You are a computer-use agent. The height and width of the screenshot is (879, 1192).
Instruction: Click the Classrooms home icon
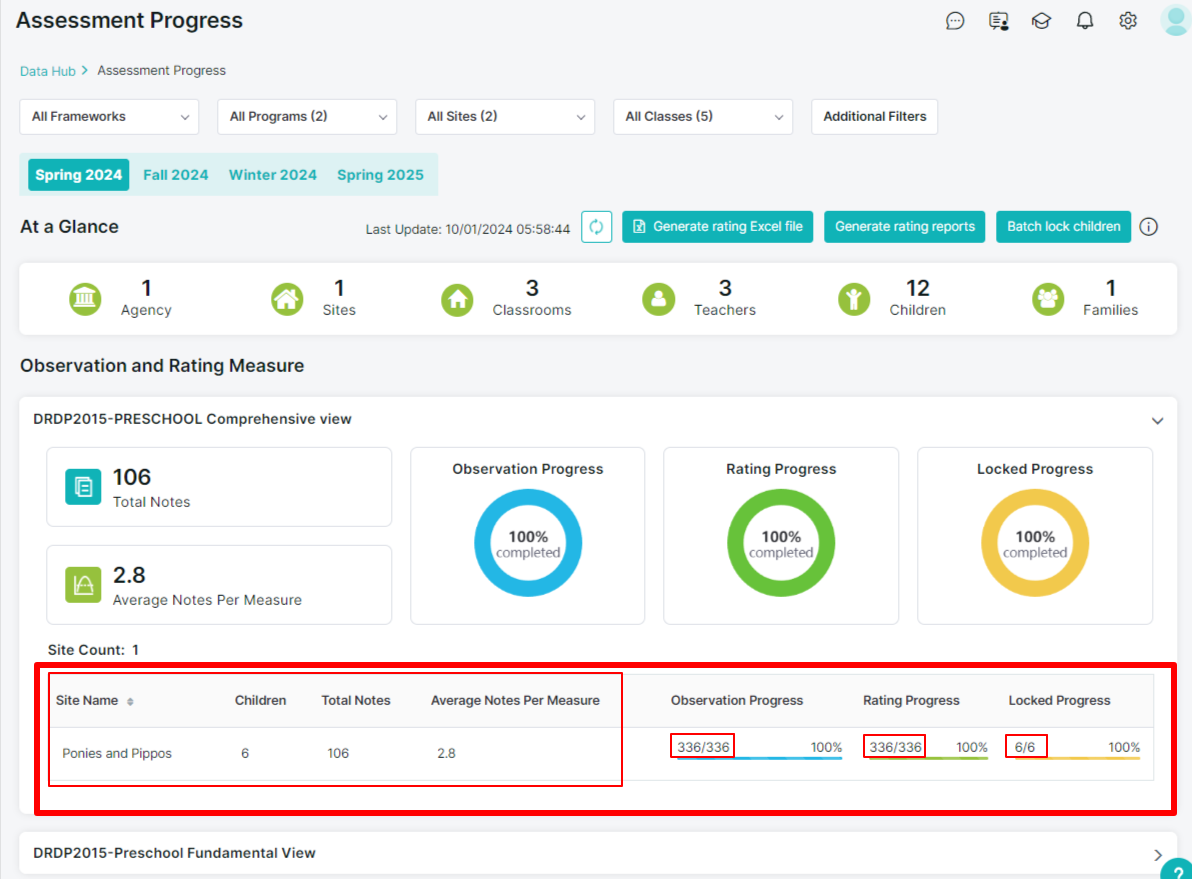457,300
